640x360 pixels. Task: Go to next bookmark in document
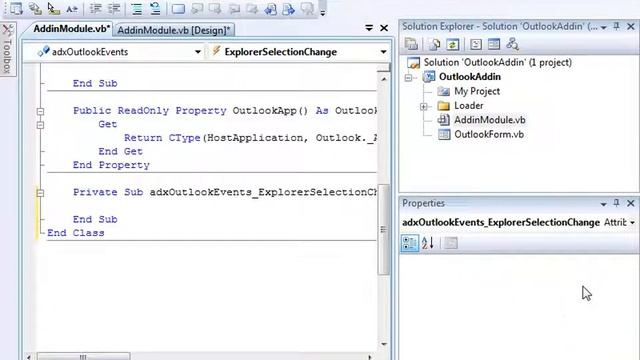(289, 8)
